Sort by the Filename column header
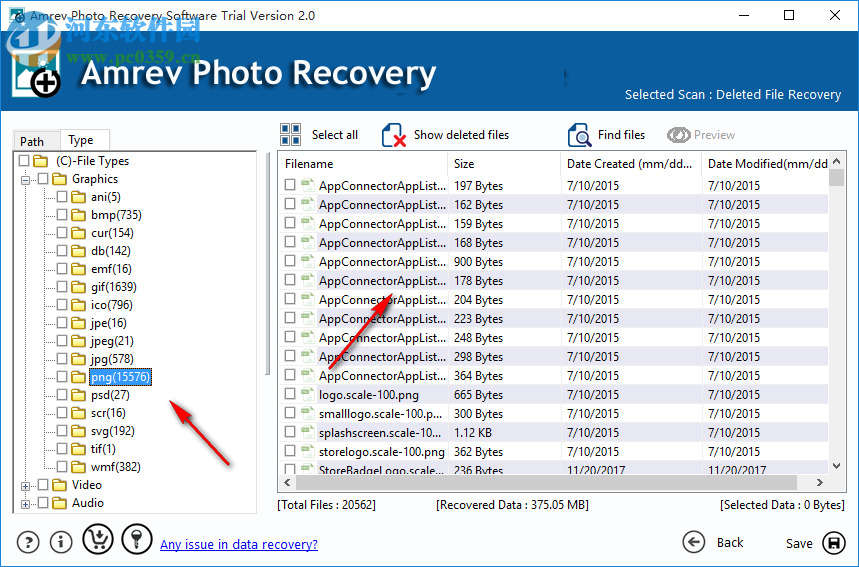859x567 pixels. (363, 164)
